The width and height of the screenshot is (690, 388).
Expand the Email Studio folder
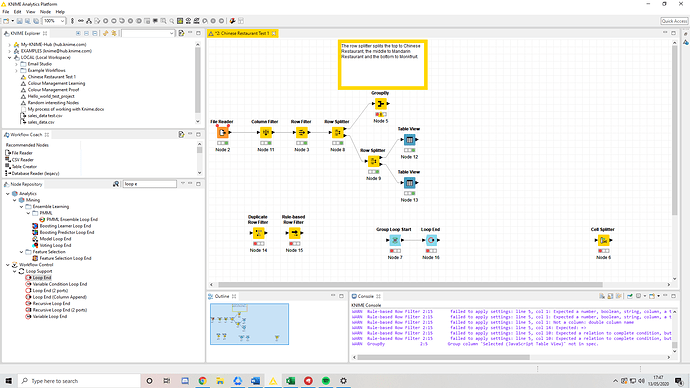pyautogui.click(x=17, y=64)
